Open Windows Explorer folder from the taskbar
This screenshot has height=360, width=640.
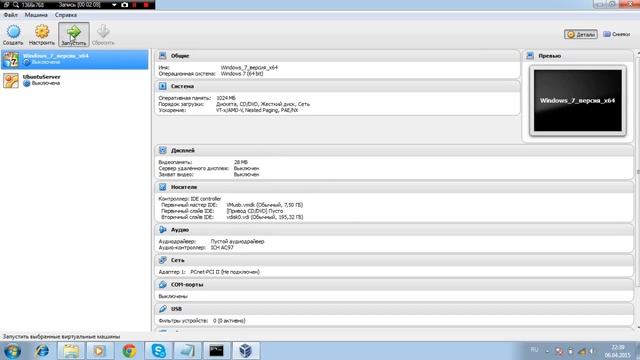[x=71, y=351]
